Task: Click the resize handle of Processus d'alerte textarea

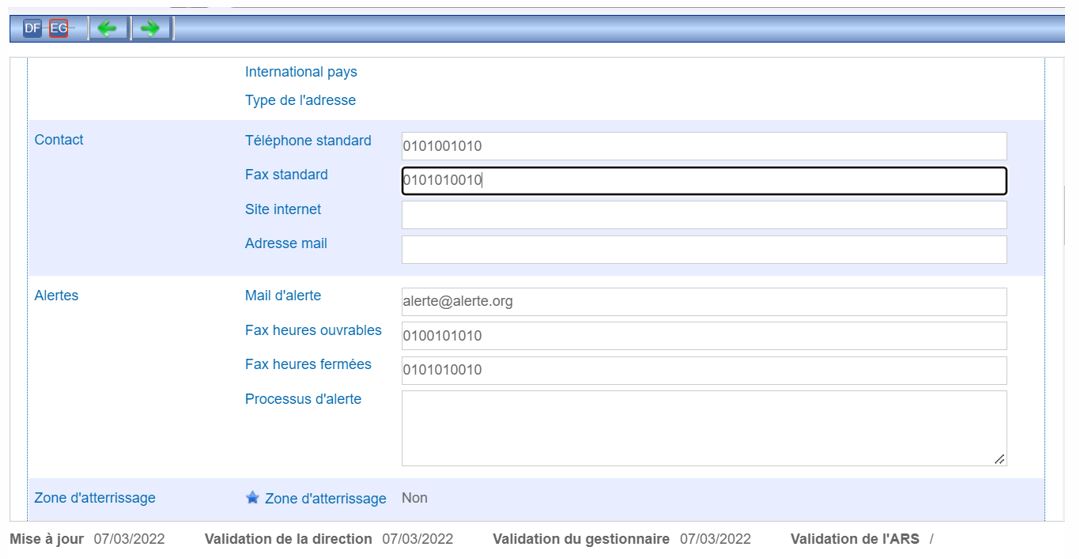Action: point(999,458)
